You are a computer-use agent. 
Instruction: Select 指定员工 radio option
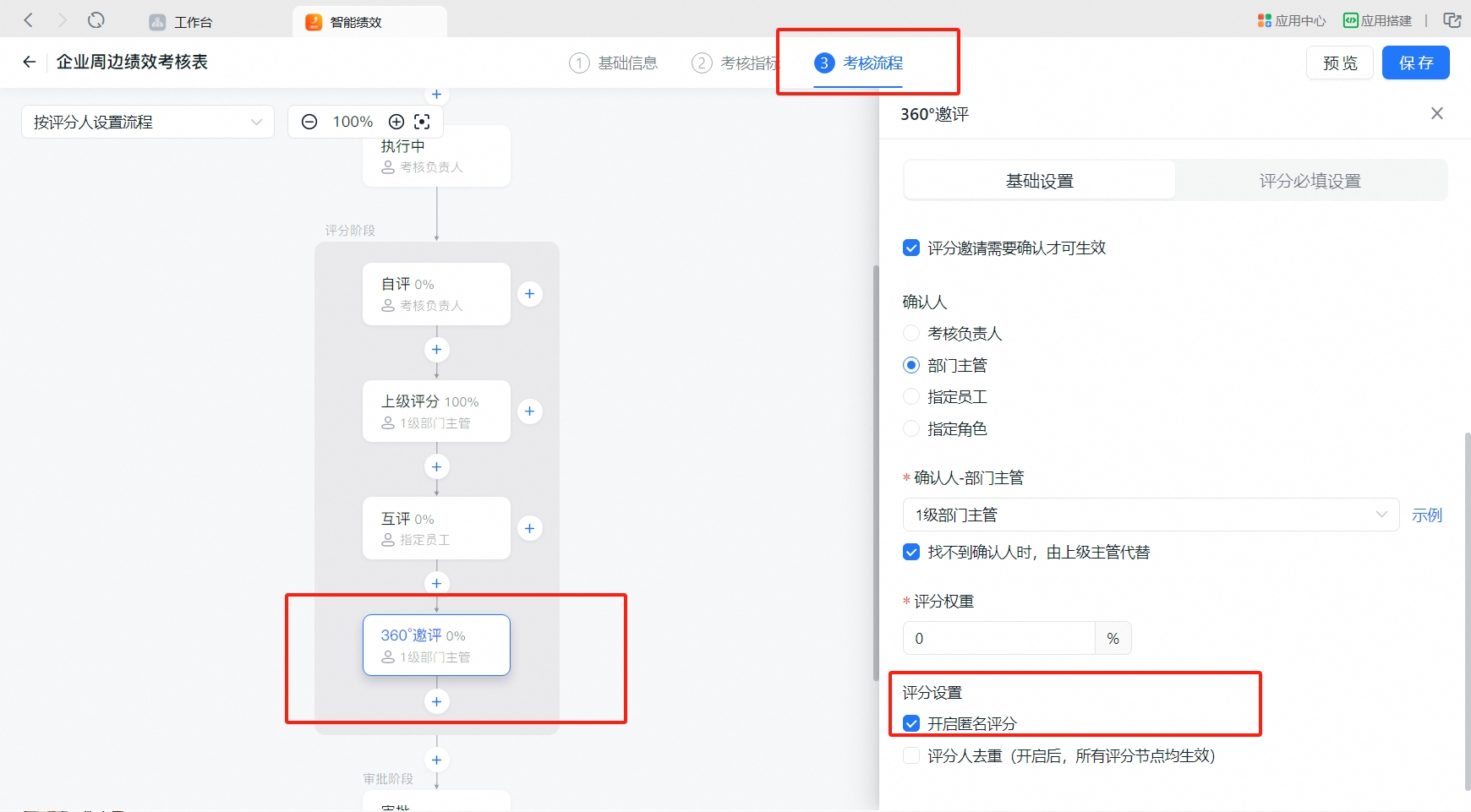[911, 396]
